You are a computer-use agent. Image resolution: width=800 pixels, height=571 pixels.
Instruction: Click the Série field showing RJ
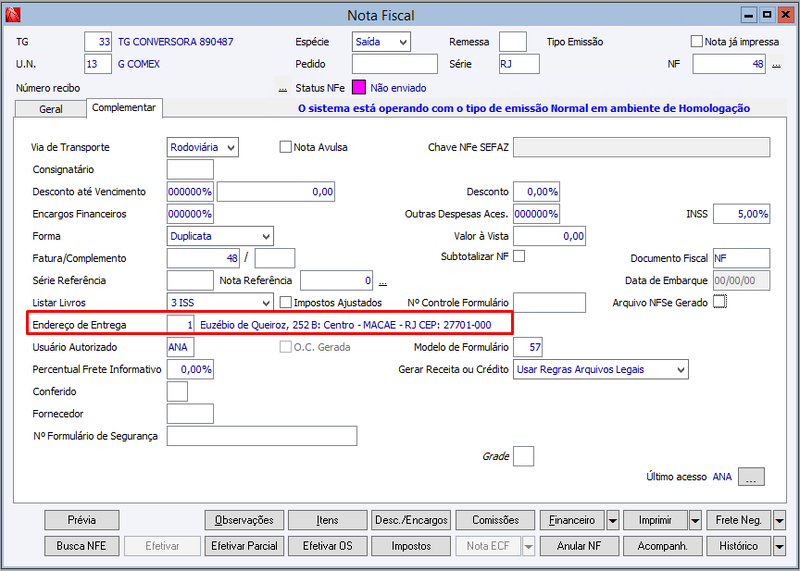[x=519, y=64]
